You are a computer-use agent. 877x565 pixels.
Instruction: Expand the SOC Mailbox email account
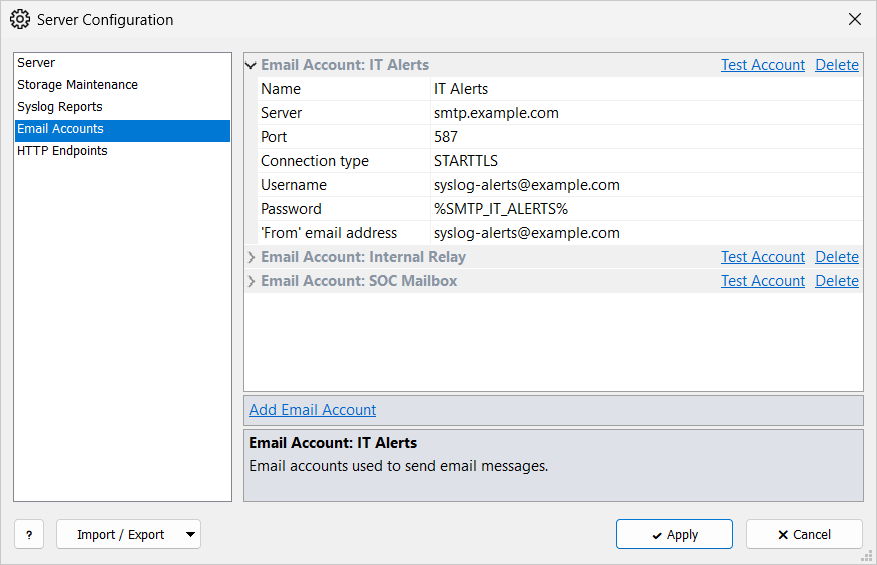(251, 281)
